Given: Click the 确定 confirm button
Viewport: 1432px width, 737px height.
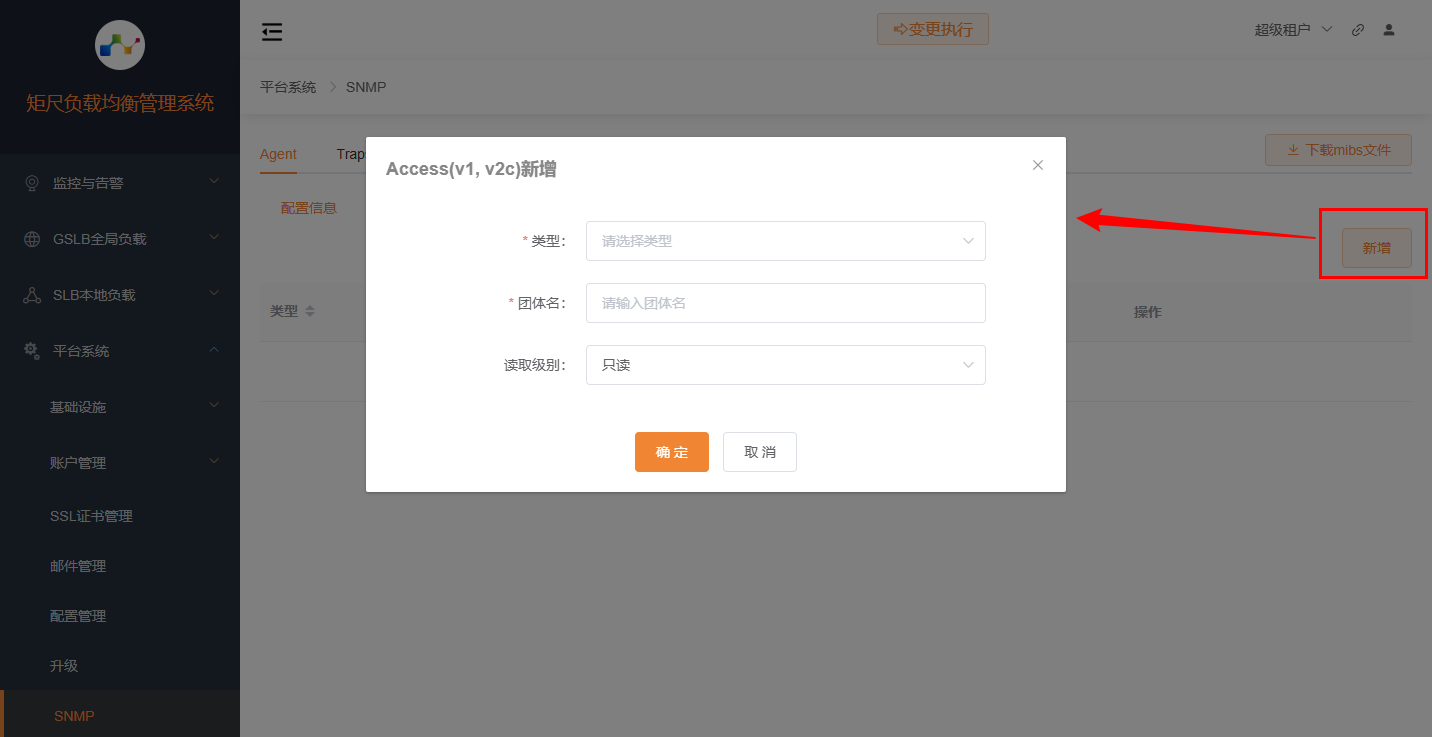Looking at the screenshot, I should click(671, 452).
